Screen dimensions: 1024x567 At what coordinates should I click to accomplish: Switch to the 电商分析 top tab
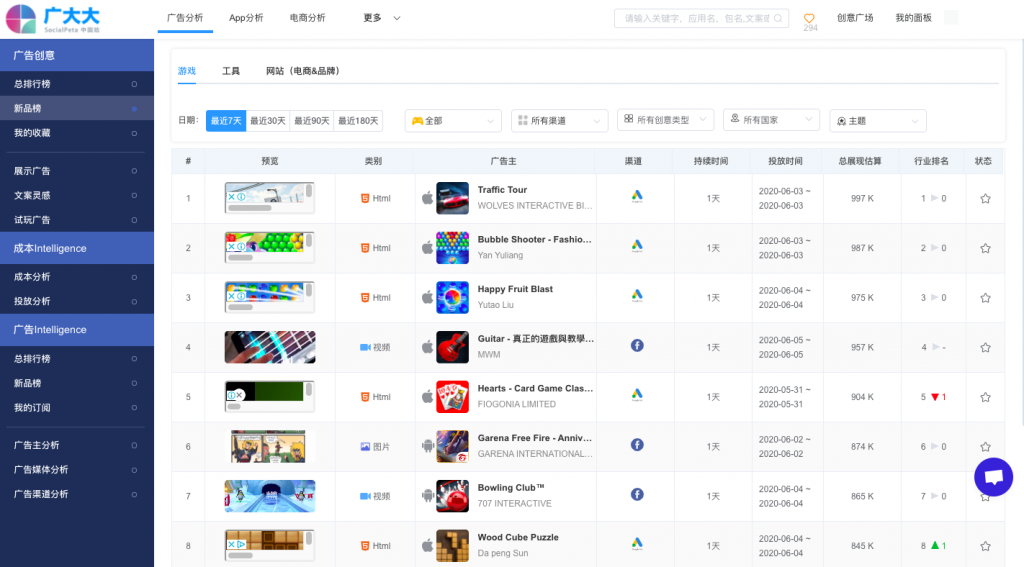click(308, 18)
